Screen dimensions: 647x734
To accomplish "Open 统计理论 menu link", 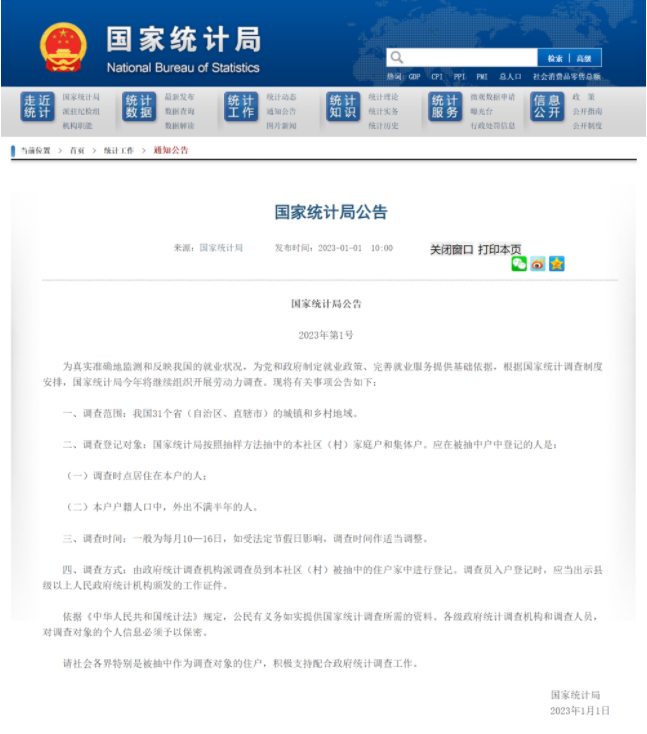I will click(383, 97).
